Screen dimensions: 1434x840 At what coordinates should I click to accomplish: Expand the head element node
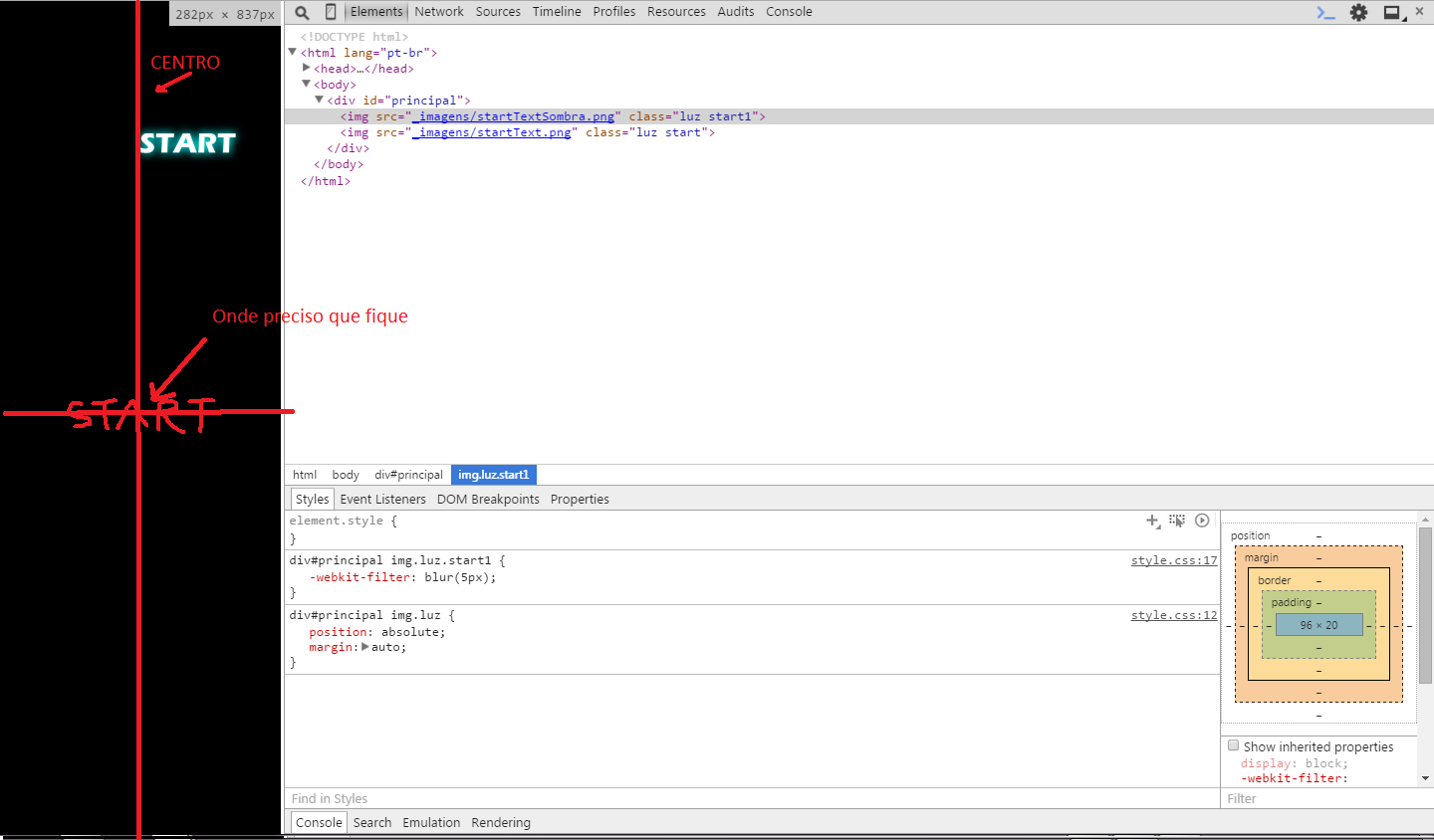point(307,68)
